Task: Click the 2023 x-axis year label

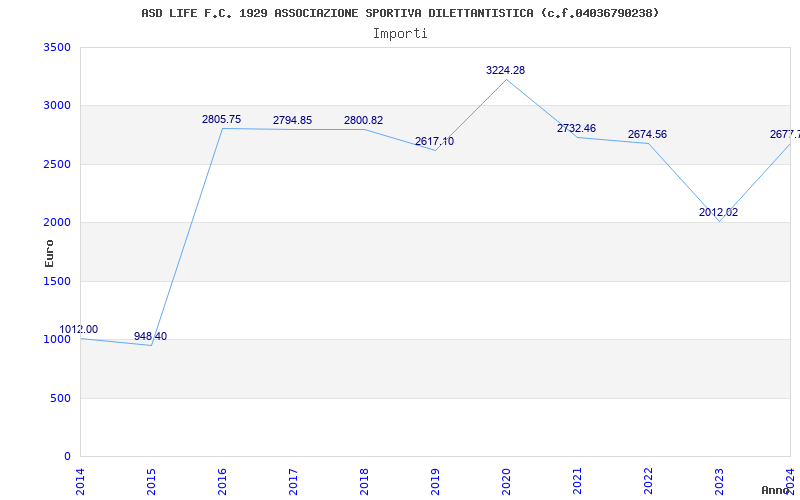Action: pyautogui.click(x=719, y=482)
